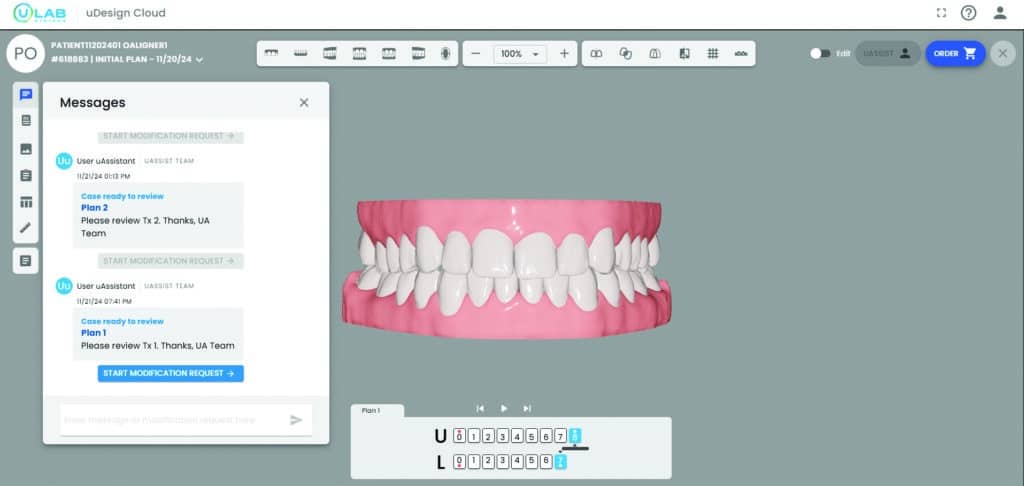This screenshot has height=486, width=1024.
Task: Click the blue Start Modification Request button
Action: (x=170, y=373)
